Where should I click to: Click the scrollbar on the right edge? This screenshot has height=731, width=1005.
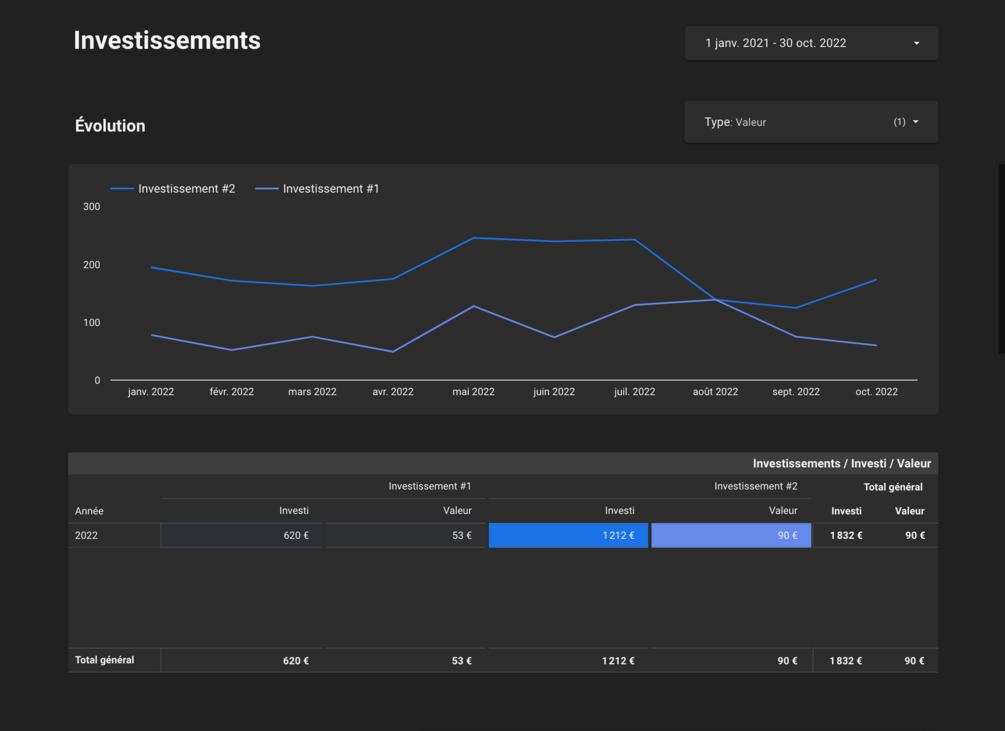point(1001,259)
